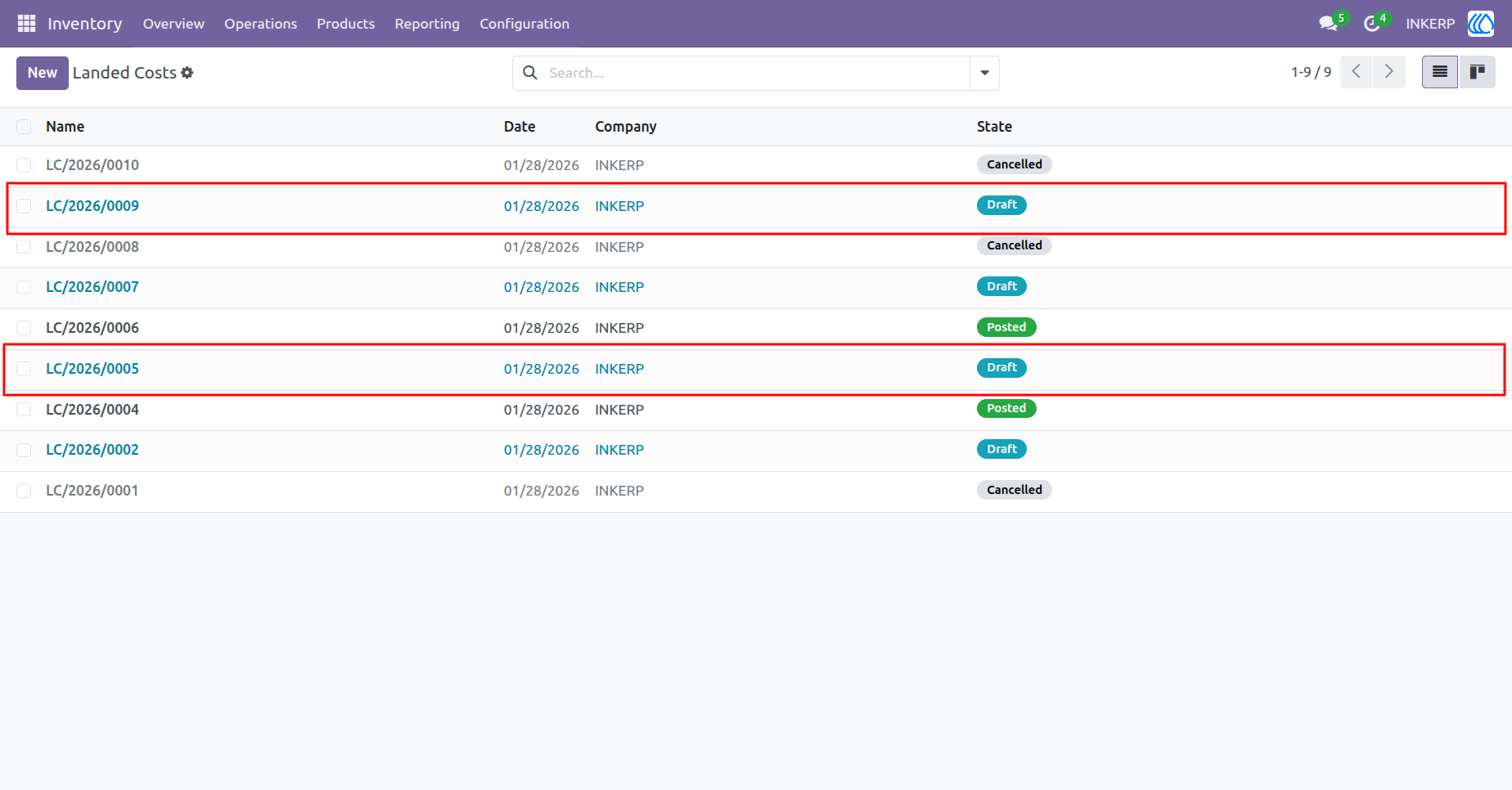Click the search magnifier icon
Screen dimensions: 1512x790
click(x=530, y=73)
